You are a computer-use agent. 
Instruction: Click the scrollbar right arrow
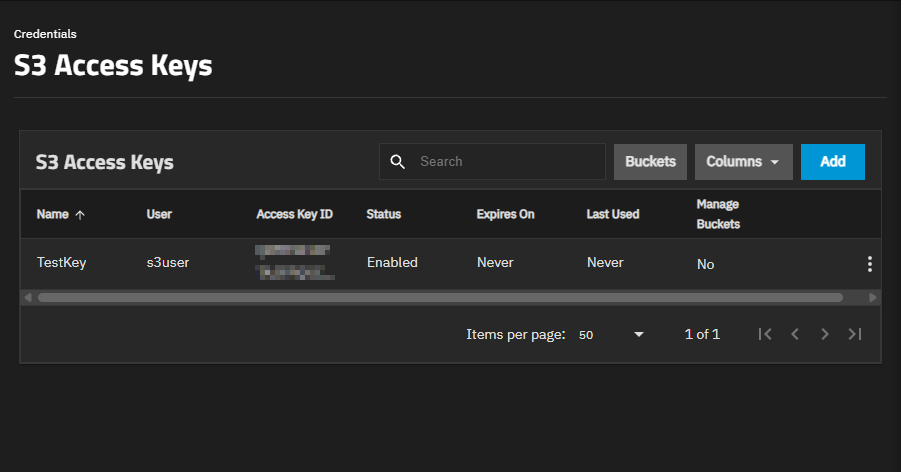tap(873, 297)
